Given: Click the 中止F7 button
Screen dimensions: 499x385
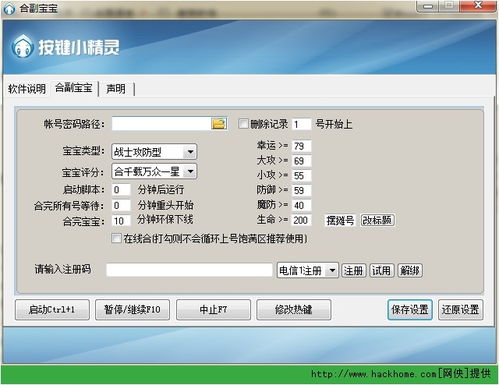Looking at the screenshot, I should (213, 310).
